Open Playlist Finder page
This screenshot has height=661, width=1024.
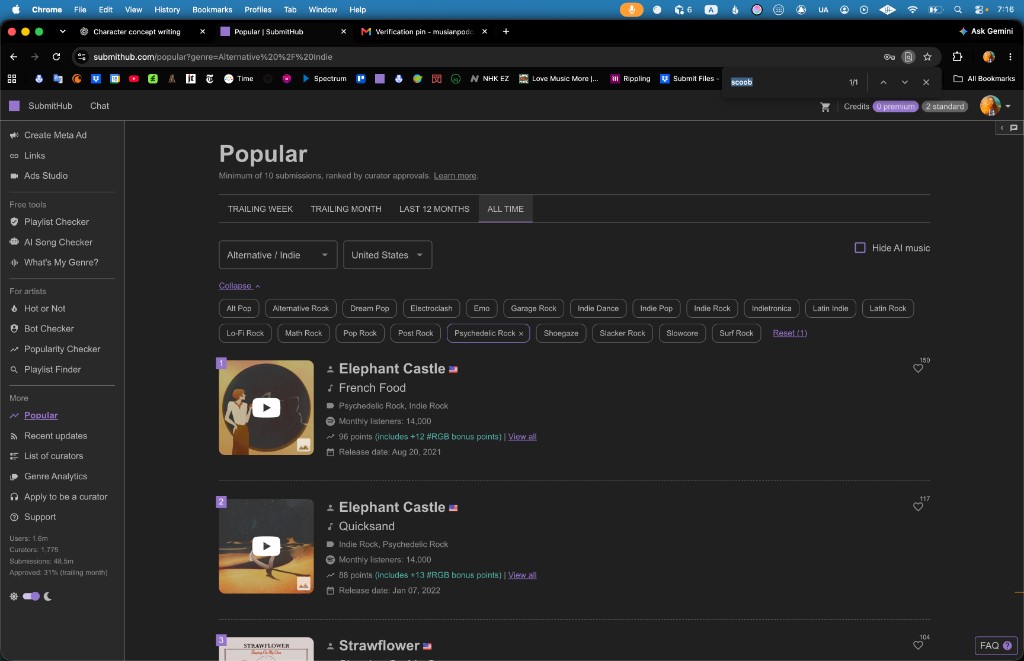[52, 370]
